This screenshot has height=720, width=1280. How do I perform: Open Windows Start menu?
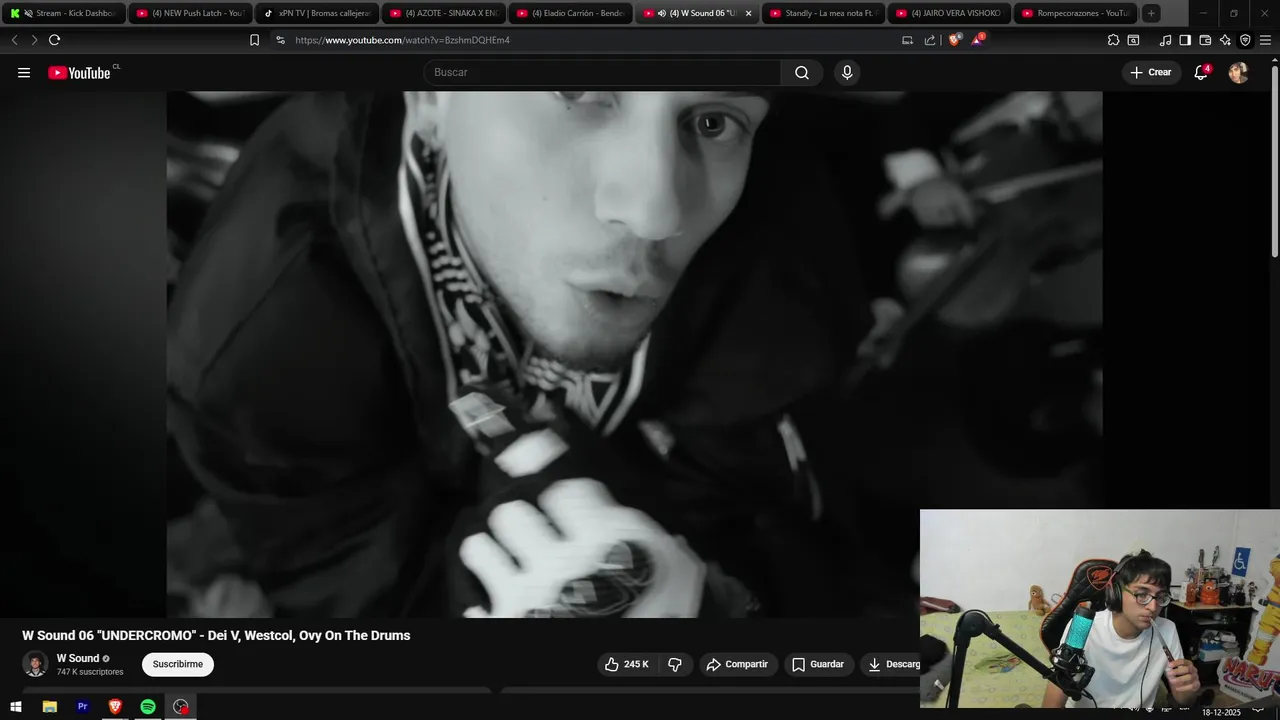[16, 707]
